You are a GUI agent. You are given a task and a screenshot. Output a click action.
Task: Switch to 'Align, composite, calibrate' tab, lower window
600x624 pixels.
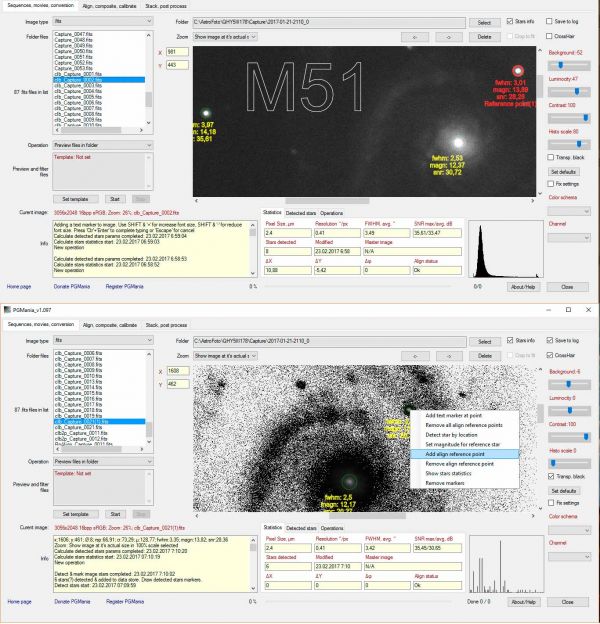coord(110,325)
